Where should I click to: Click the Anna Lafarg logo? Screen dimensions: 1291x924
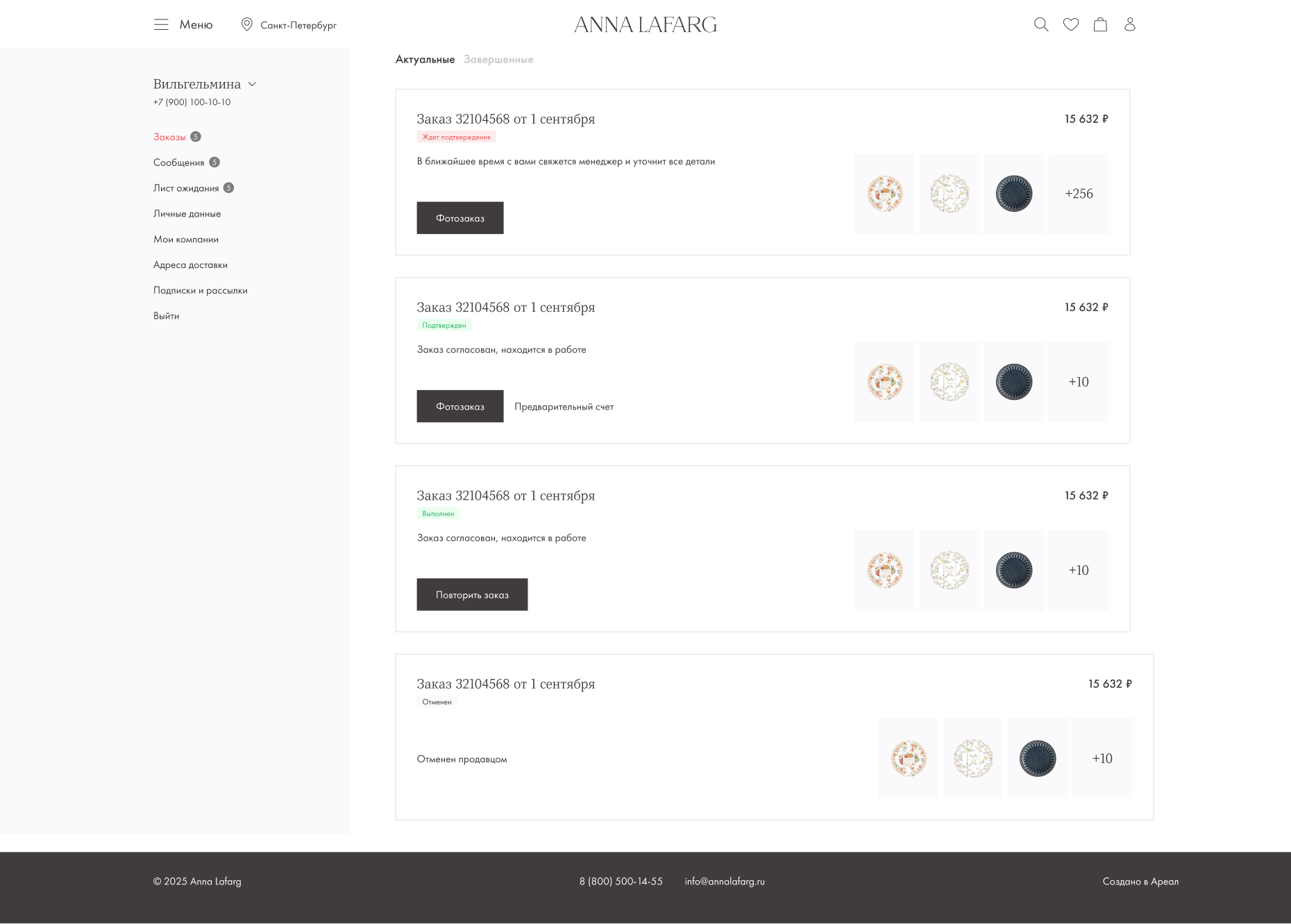coord(645,25)
